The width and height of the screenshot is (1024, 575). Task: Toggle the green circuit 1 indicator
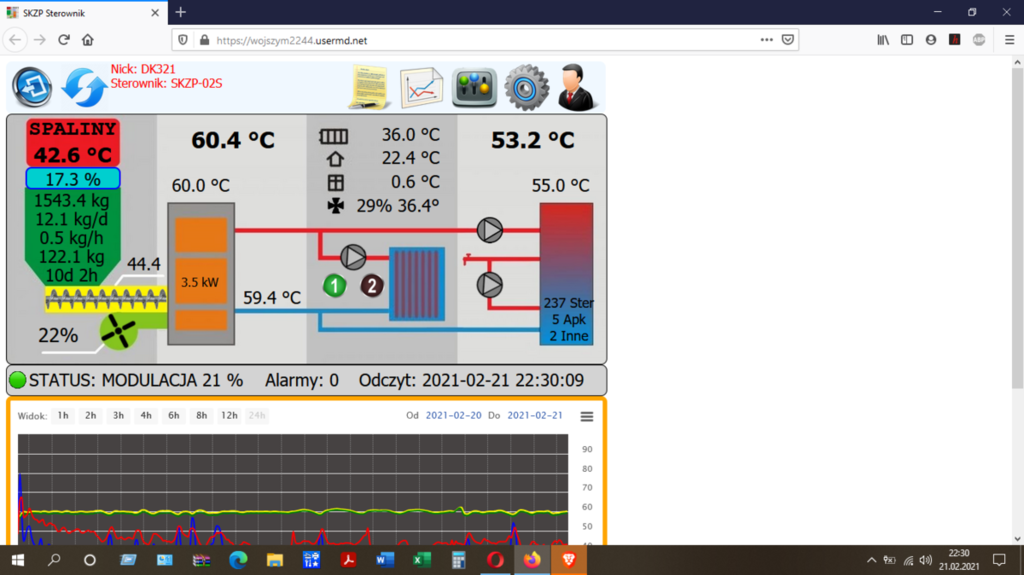[x=335, y=286]
